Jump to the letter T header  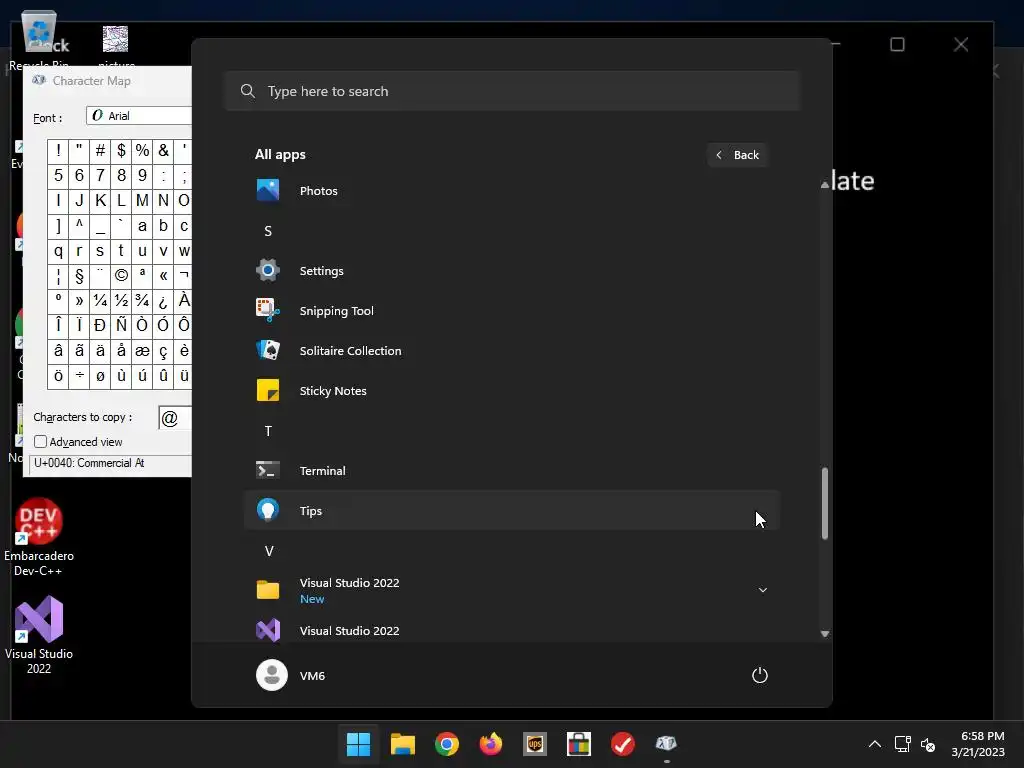point(268,431)
